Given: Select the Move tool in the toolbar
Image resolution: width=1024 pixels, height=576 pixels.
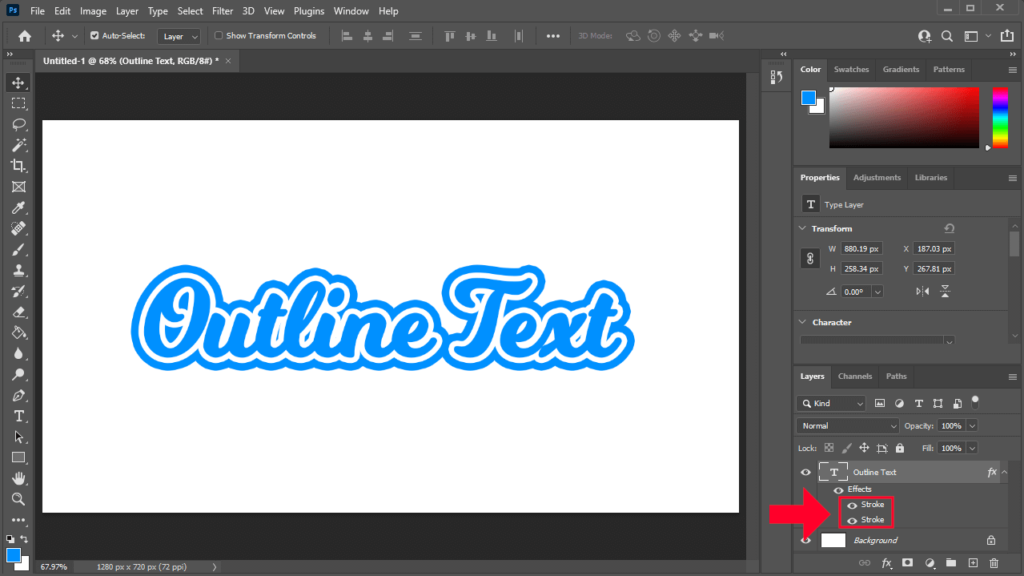Looking at the screenshot, I should (x=18, y=83).
